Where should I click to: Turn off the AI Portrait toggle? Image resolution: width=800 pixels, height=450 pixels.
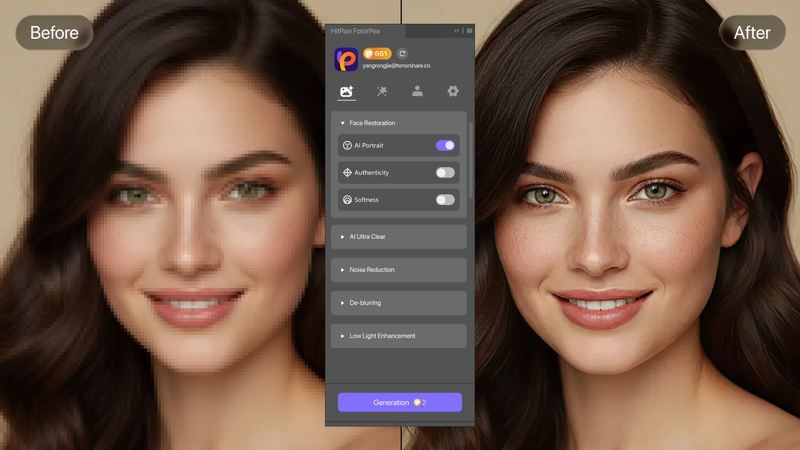pyautogui.click(x=445, y=145)
